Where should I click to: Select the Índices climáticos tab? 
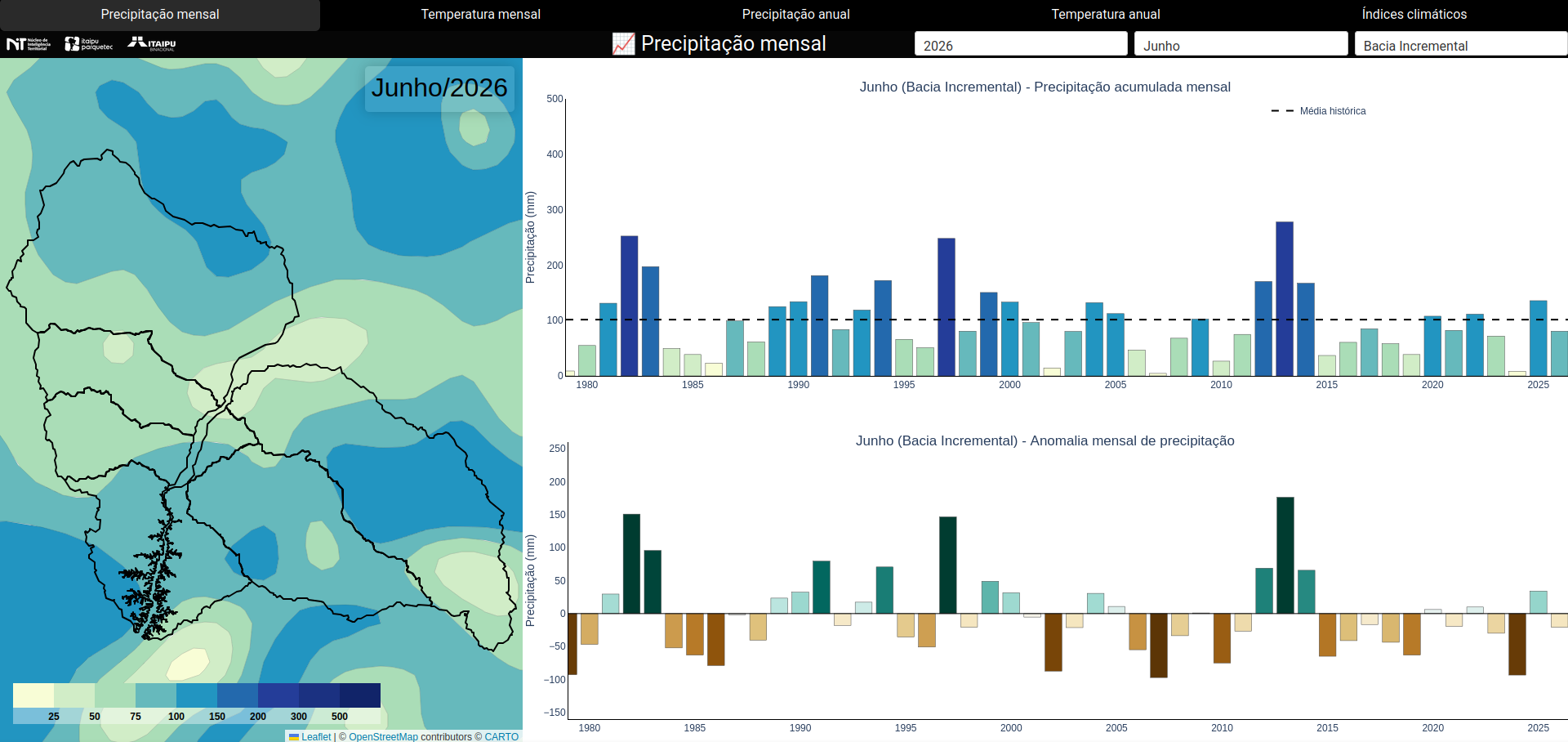coord(1414,15)
